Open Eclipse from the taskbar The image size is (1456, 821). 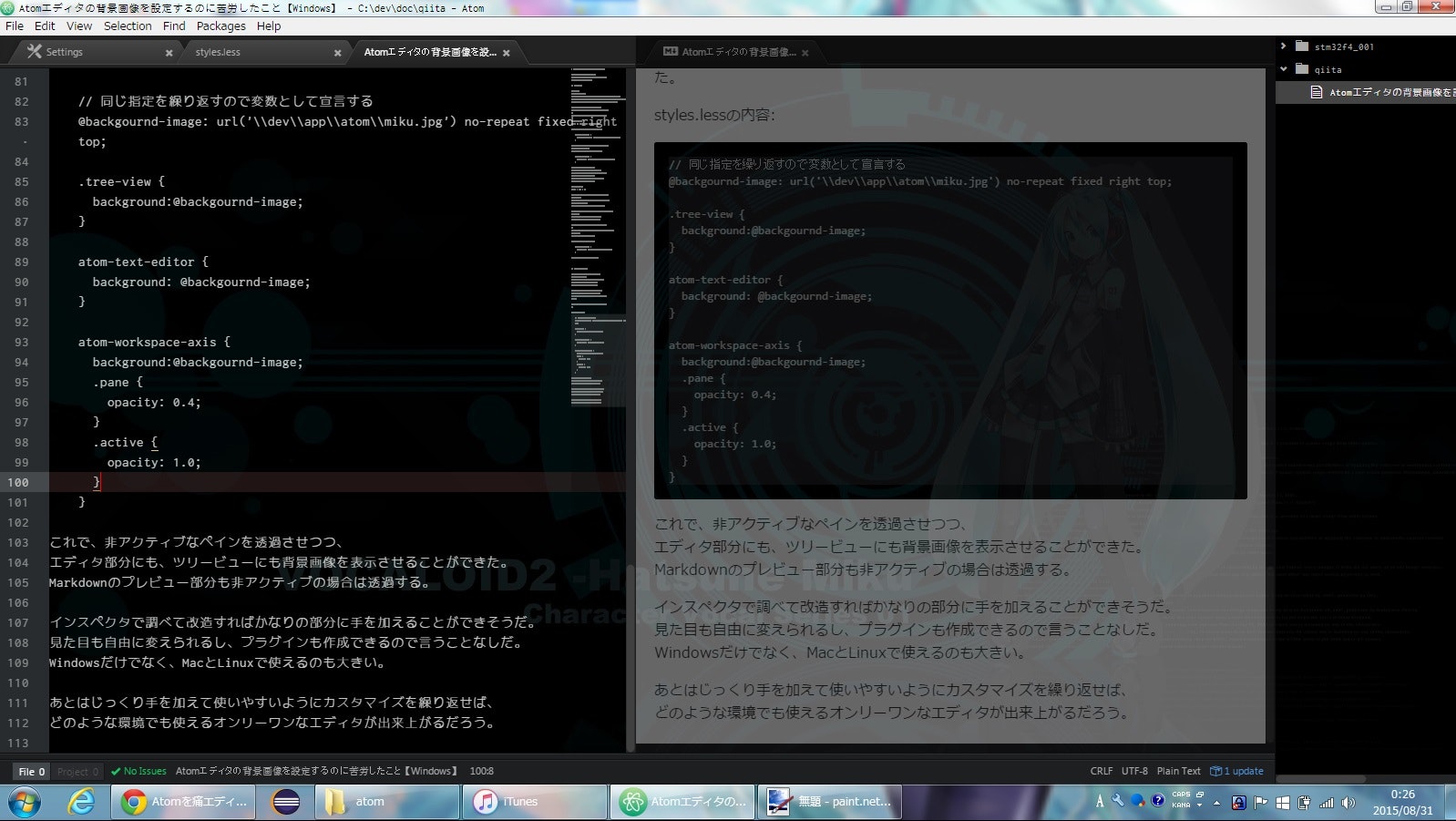pyautogui.click(x=286, y=802)
